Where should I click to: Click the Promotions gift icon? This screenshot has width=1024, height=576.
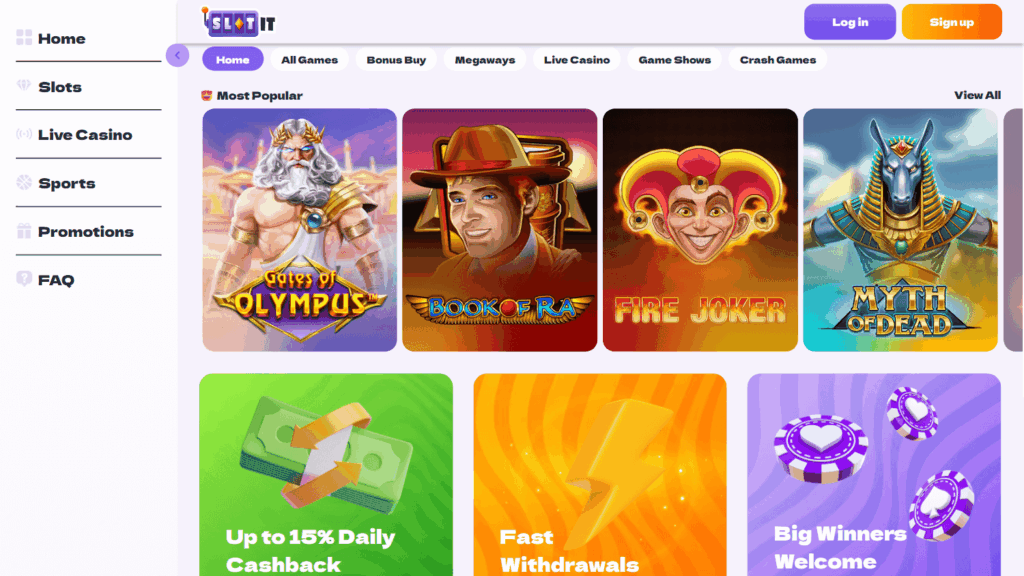tap(24, 231)
